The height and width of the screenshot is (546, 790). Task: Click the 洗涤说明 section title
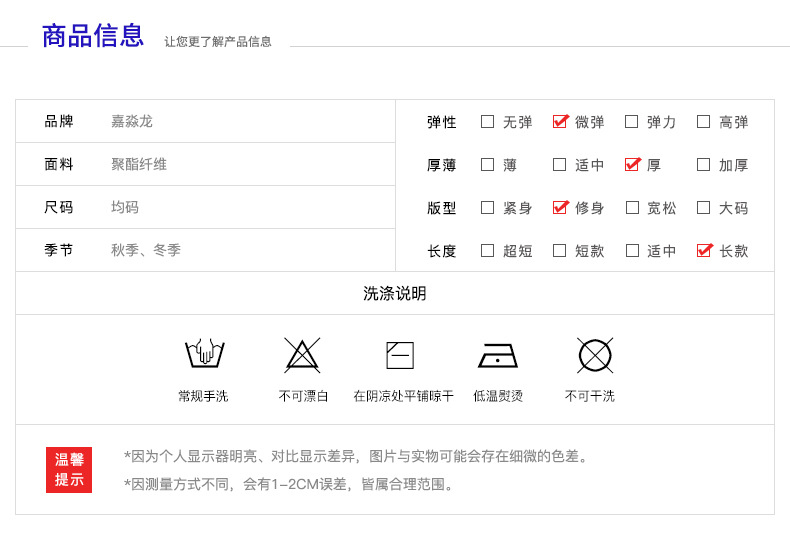pos(395,293)
